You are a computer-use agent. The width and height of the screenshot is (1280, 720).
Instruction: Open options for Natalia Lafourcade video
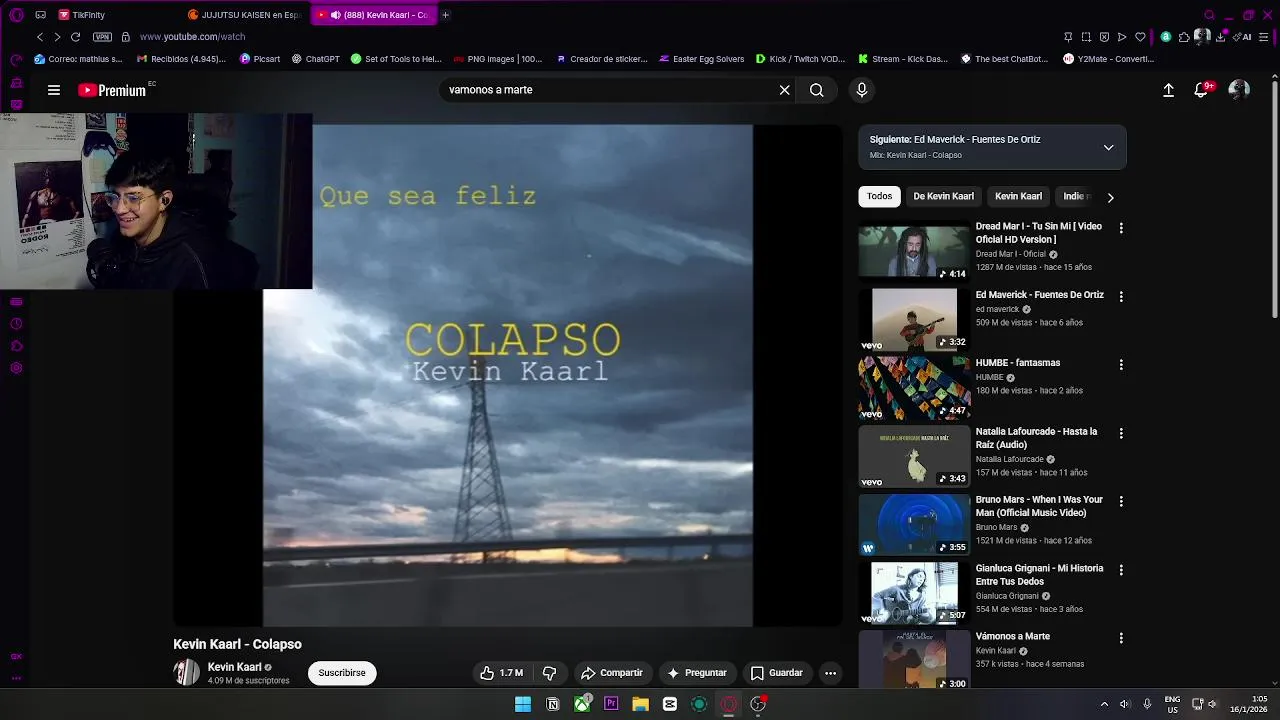pos(1121,434)
